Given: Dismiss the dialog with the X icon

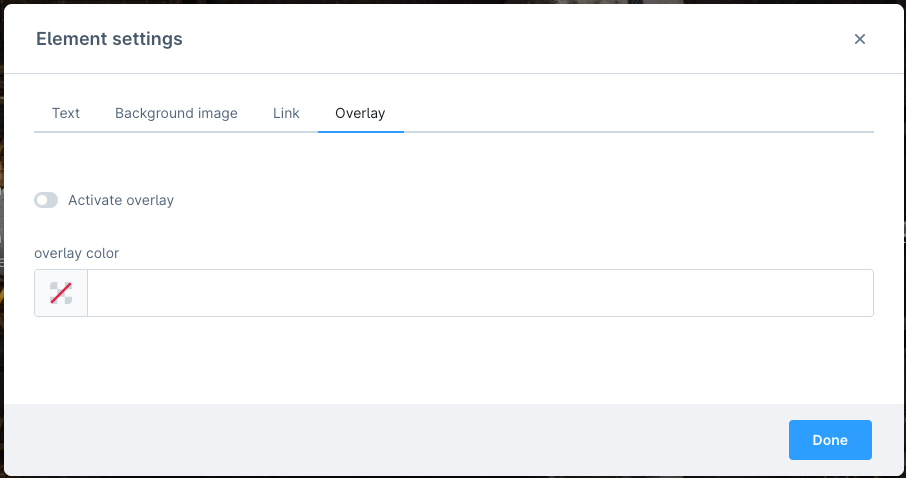Looking at the screenshot, I should point(859,39).
